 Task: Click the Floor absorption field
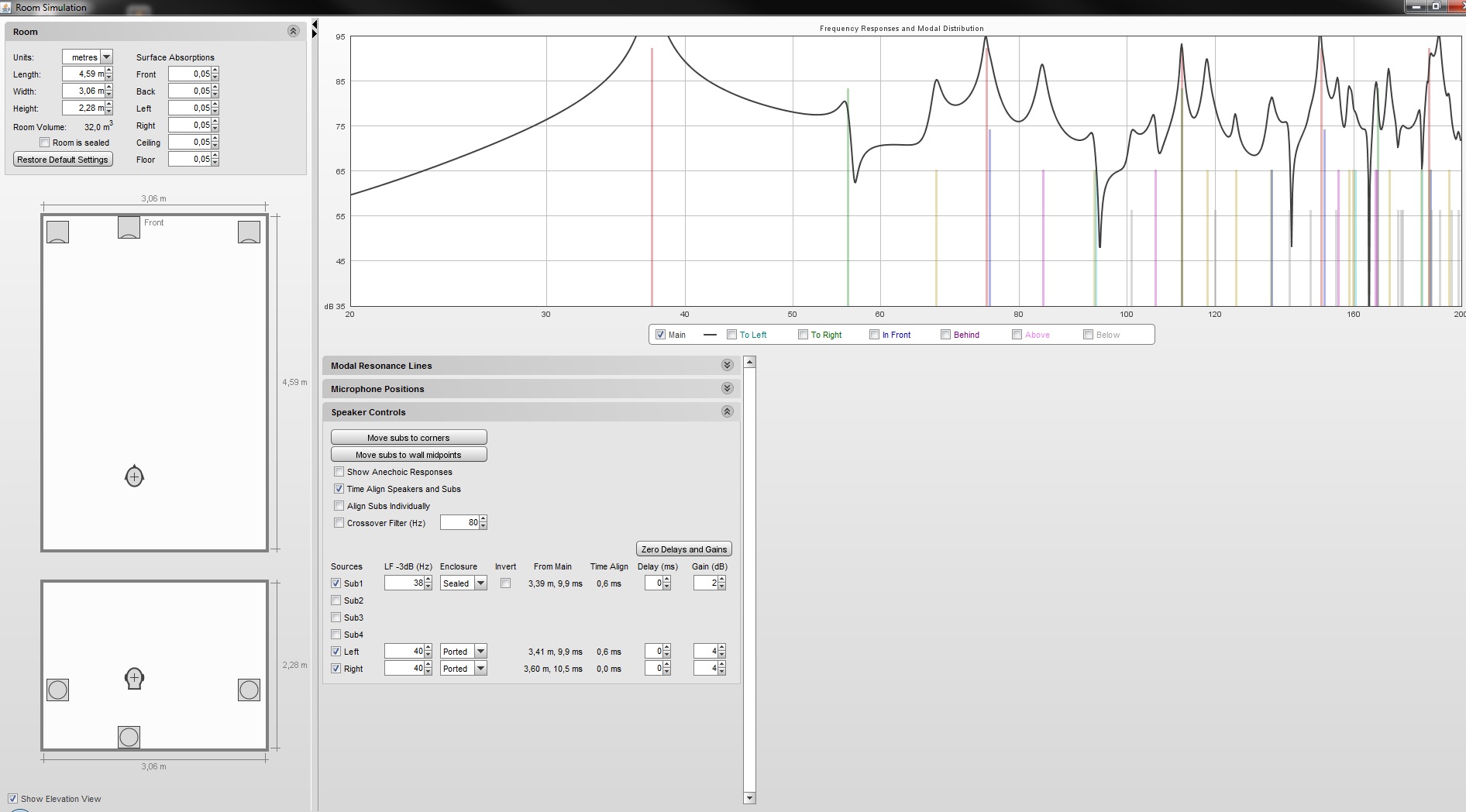(x=190, y=160)
